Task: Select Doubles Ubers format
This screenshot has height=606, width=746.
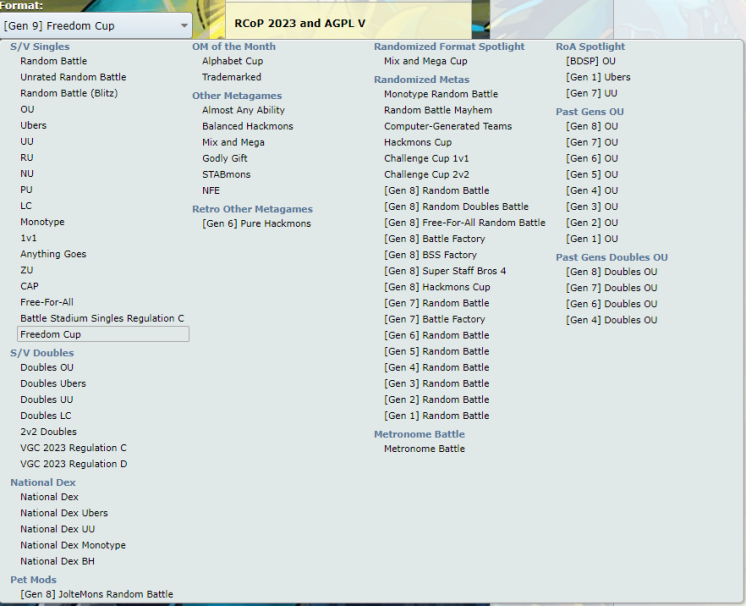Action: [53, 384]
